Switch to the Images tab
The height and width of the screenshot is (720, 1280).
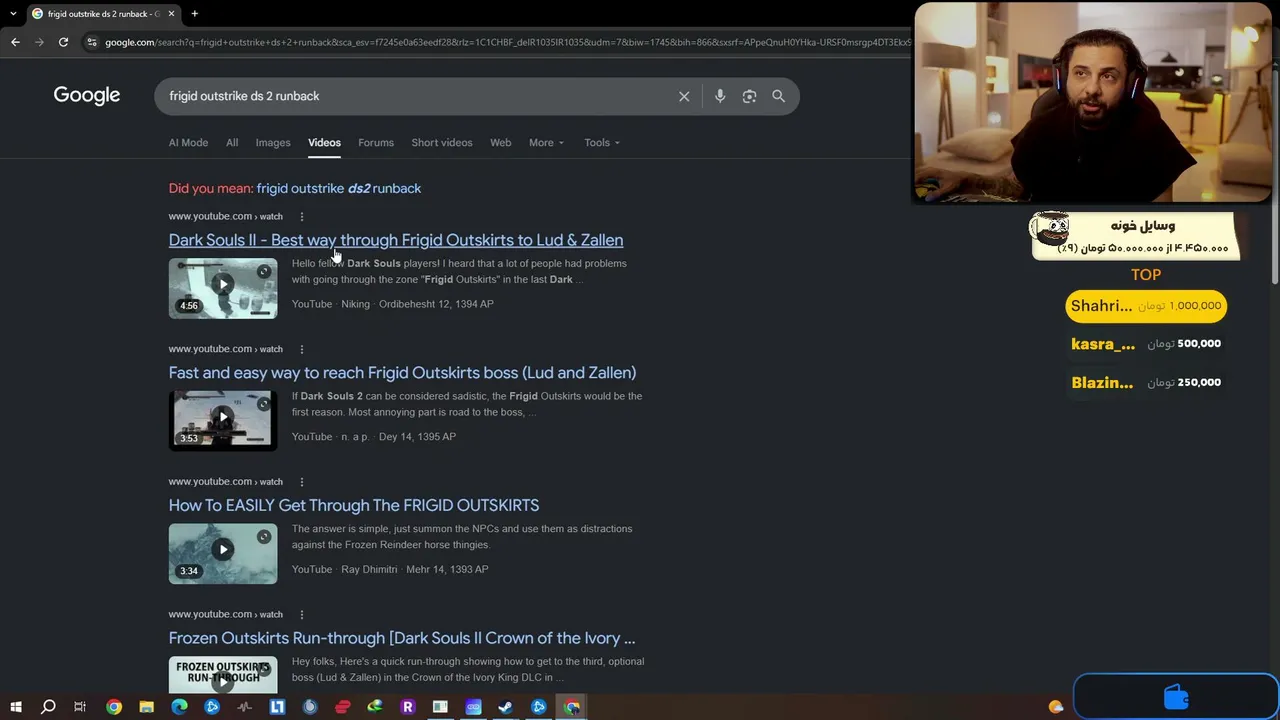pyautogui.click(x=273, y=142)
